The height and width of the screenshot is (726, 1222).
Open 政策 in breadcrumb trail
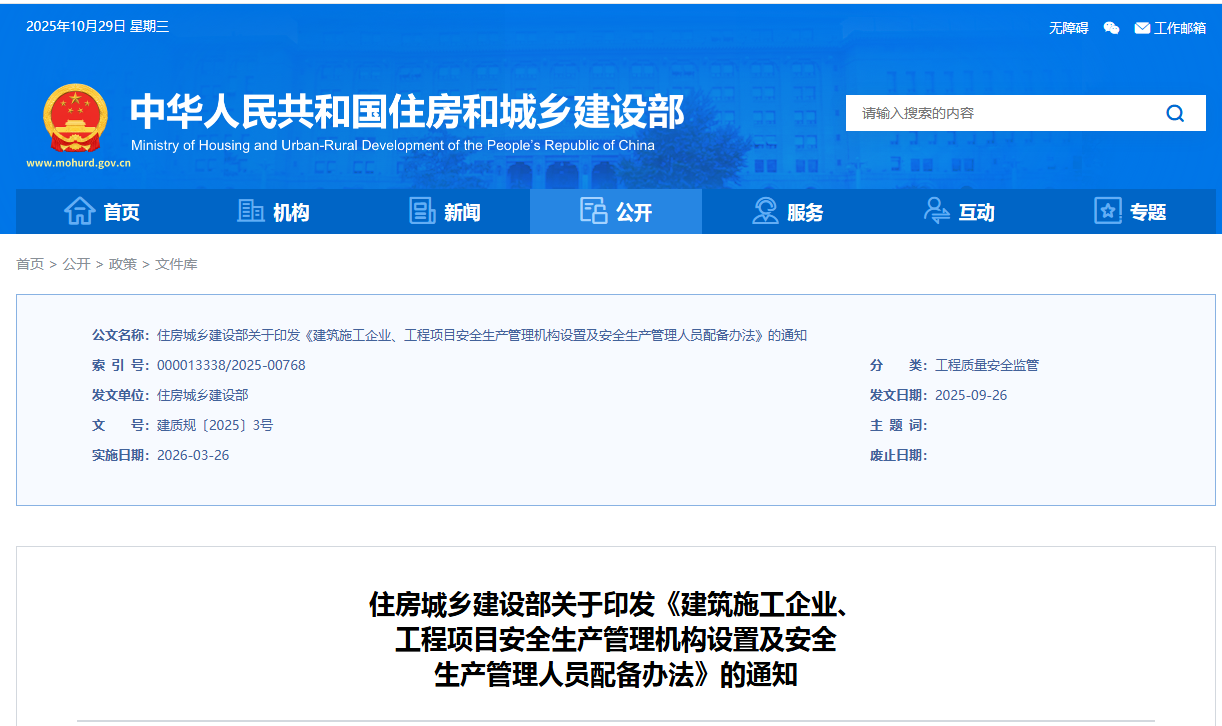[123, 264]
